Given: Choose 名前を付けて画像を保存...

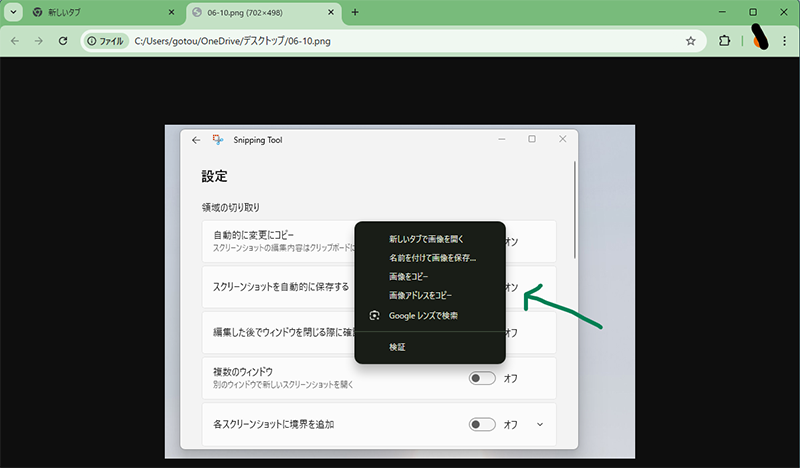Looking at the screenshot, I should coord(430,258).
